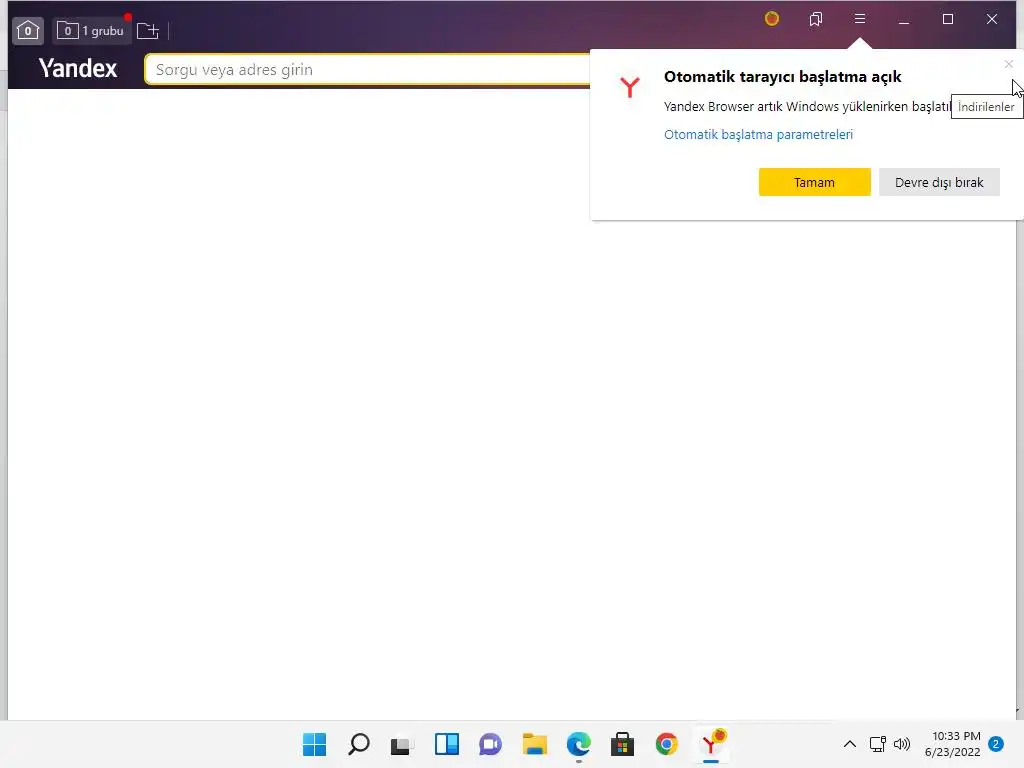Open the Yandex home tab icon
Screen dimensions: 1024x768
27,31
